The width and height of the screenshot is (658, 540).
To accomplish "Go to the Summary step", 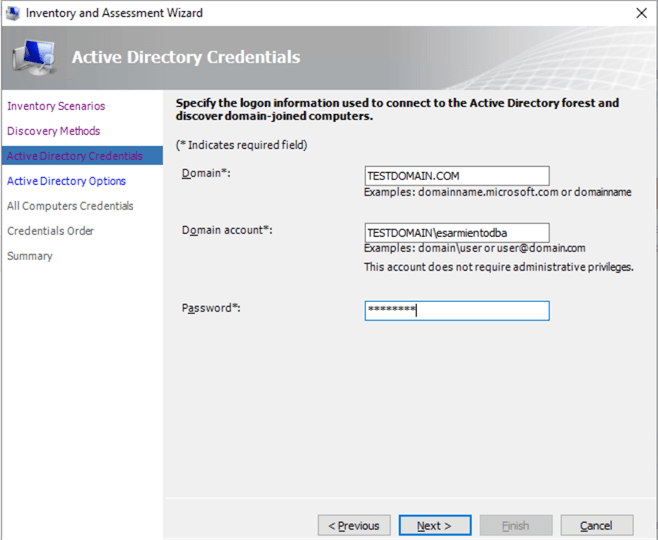I will [30, 256].
